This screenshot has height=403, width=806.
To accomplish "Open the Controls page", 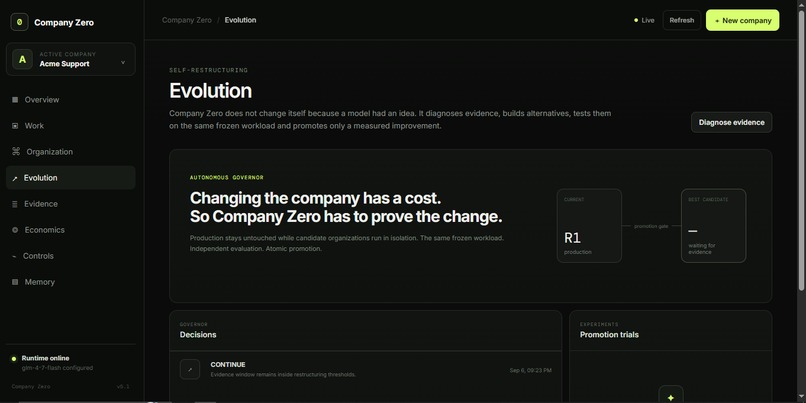I will [71, 256].
